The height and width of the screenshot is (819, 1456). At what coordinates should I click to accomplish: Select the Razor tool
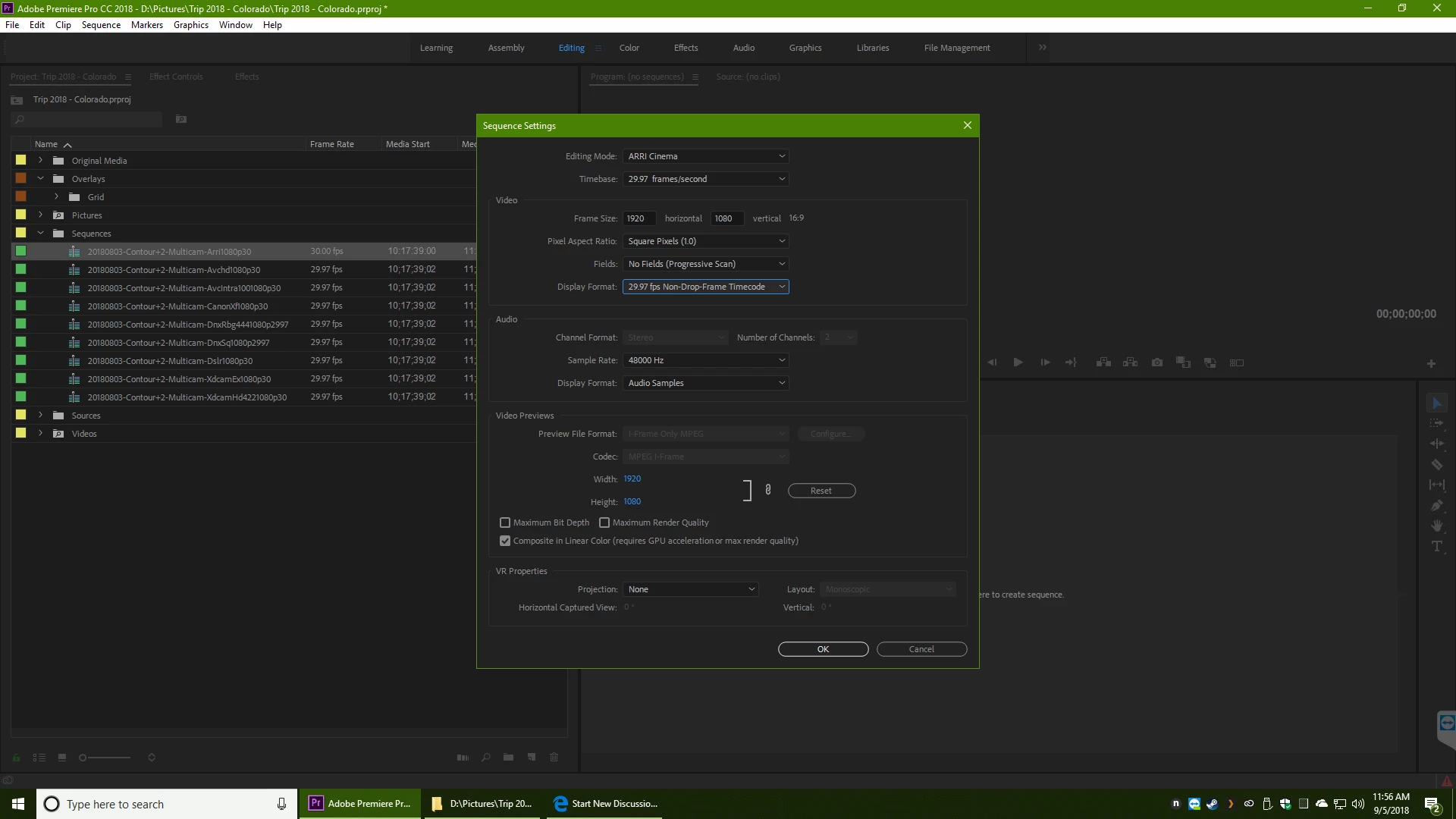tap(1436, 465)
